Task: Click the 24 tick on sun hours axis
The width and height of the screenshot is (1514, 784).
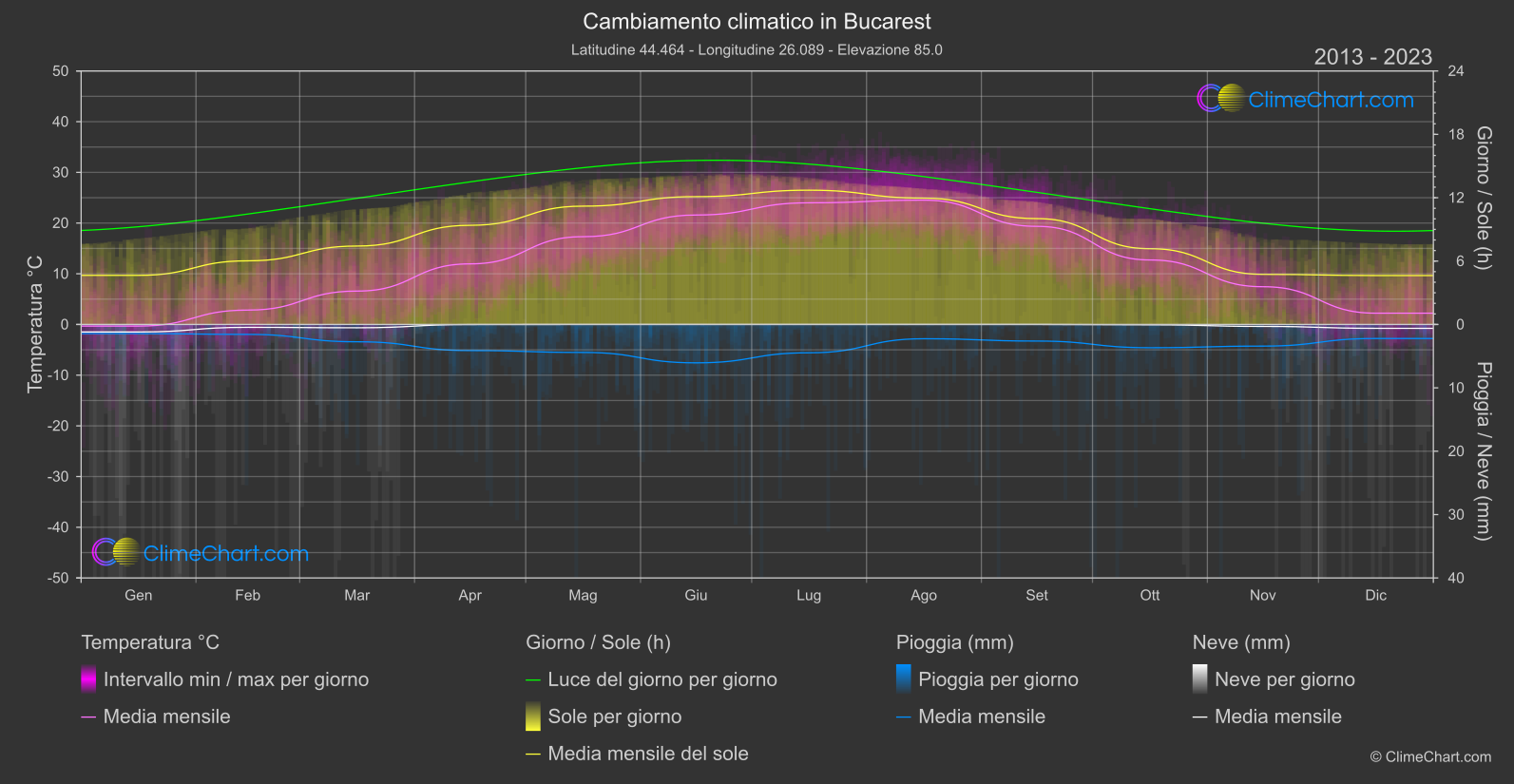Action: [1455, 71]
